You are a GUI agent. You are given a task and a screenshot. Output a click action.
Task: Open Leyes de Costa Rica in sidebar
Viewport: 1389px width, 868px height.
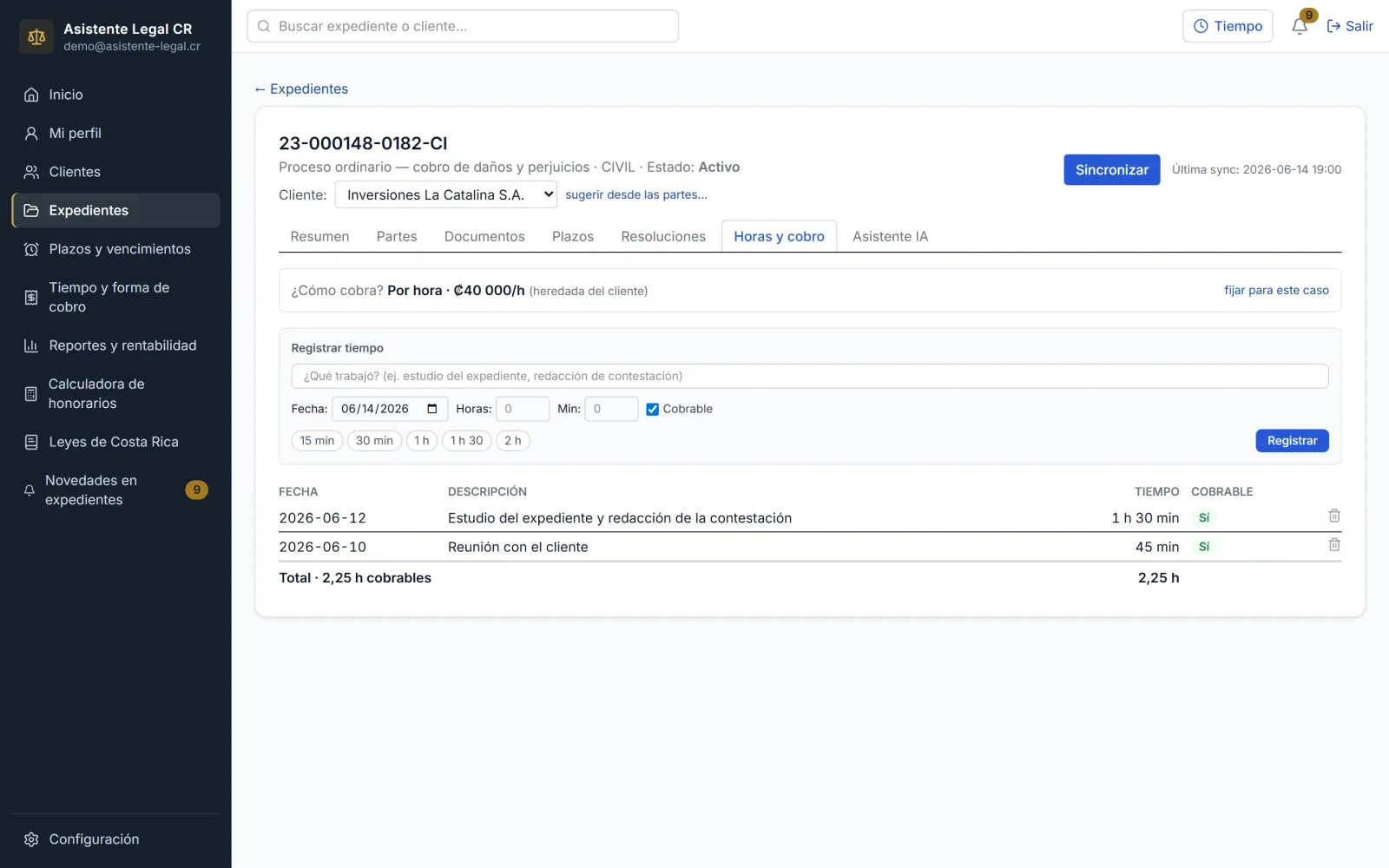pyautogui.click(x=115, y=442)
